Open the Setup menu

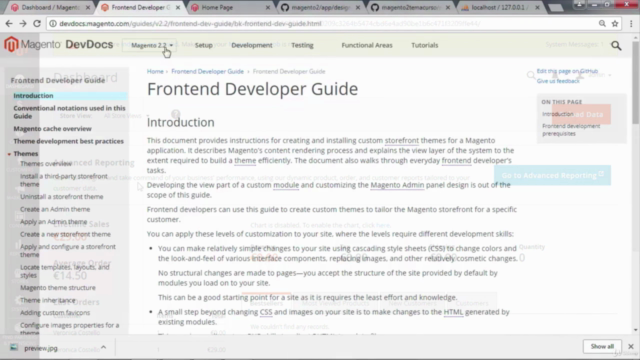coord(204,45)
